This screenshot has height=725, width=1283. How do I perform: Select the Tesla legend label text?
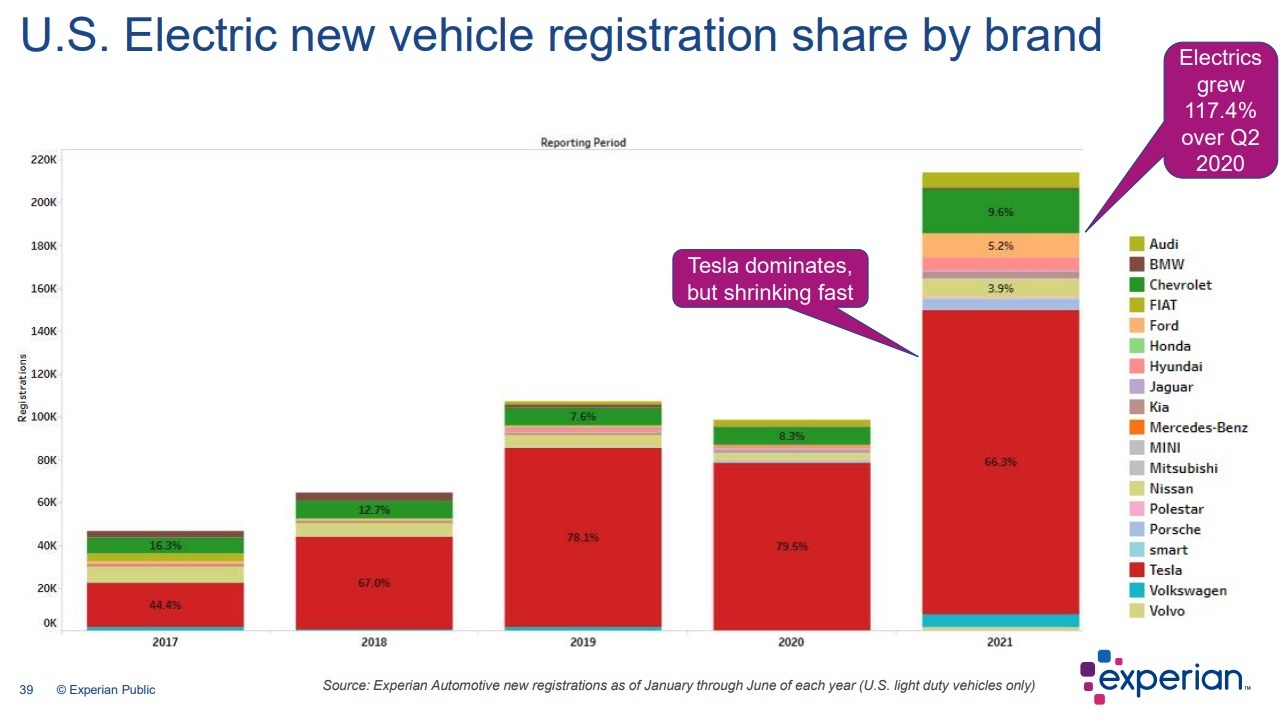coord(1165,570)
